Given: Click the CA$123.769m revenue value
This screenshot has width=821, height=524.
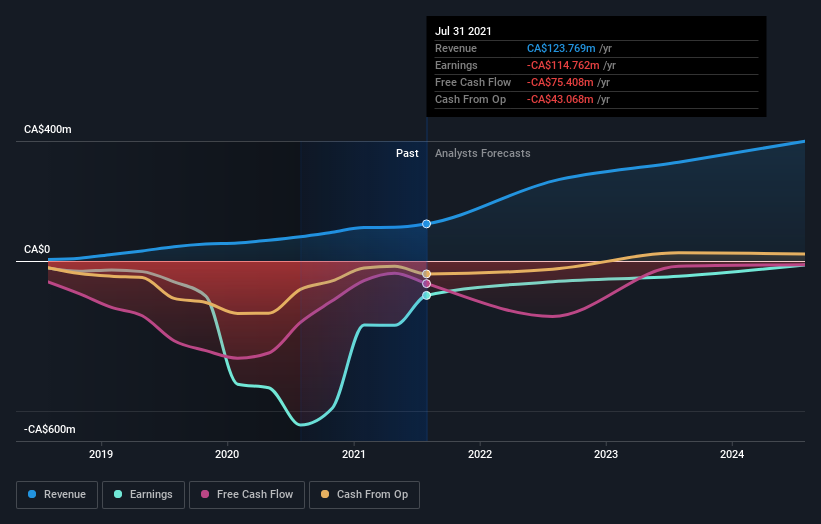Looking at the screenshot, I should pos(561,48).
